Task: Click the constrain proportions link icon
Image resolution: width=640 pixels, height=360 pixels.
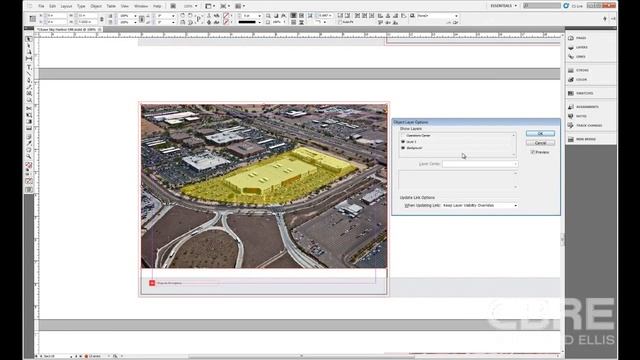Action: pyautogui.click(x=102, y=19)
